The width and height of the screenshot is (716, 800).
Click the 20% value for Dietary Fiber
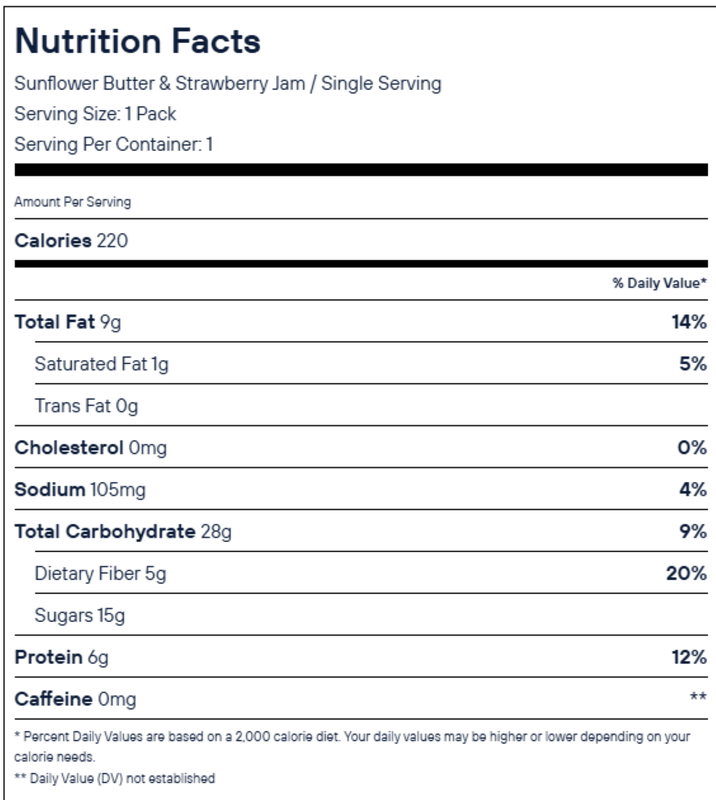[688, 573]
